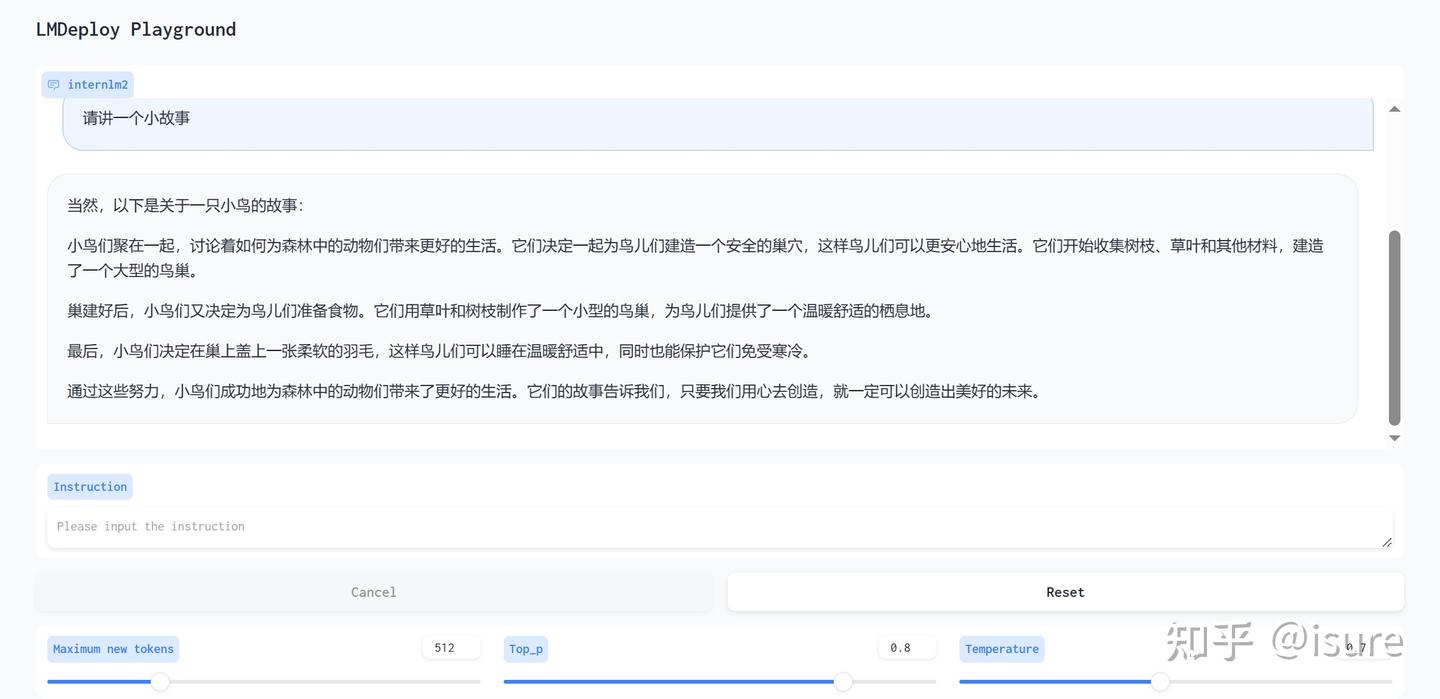This screenshot has width=1440, height=699.
Task: Click the Maximum new tokens slider handle
Action: [160, 682]
